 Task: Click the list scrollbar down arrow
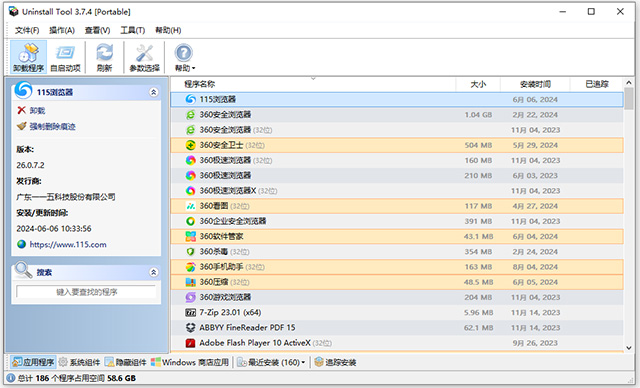pyautogui.click(x=629, y=348)
